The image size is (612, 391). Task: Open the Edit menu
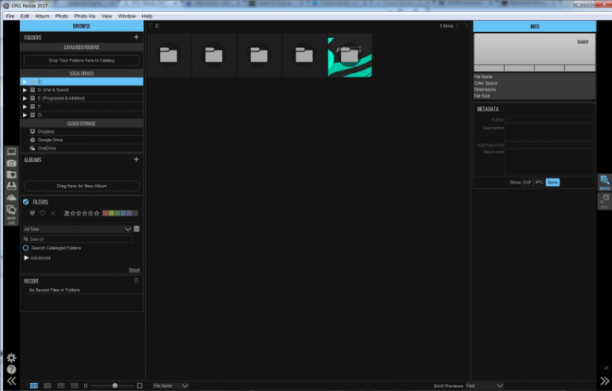[x=25, y=16]
